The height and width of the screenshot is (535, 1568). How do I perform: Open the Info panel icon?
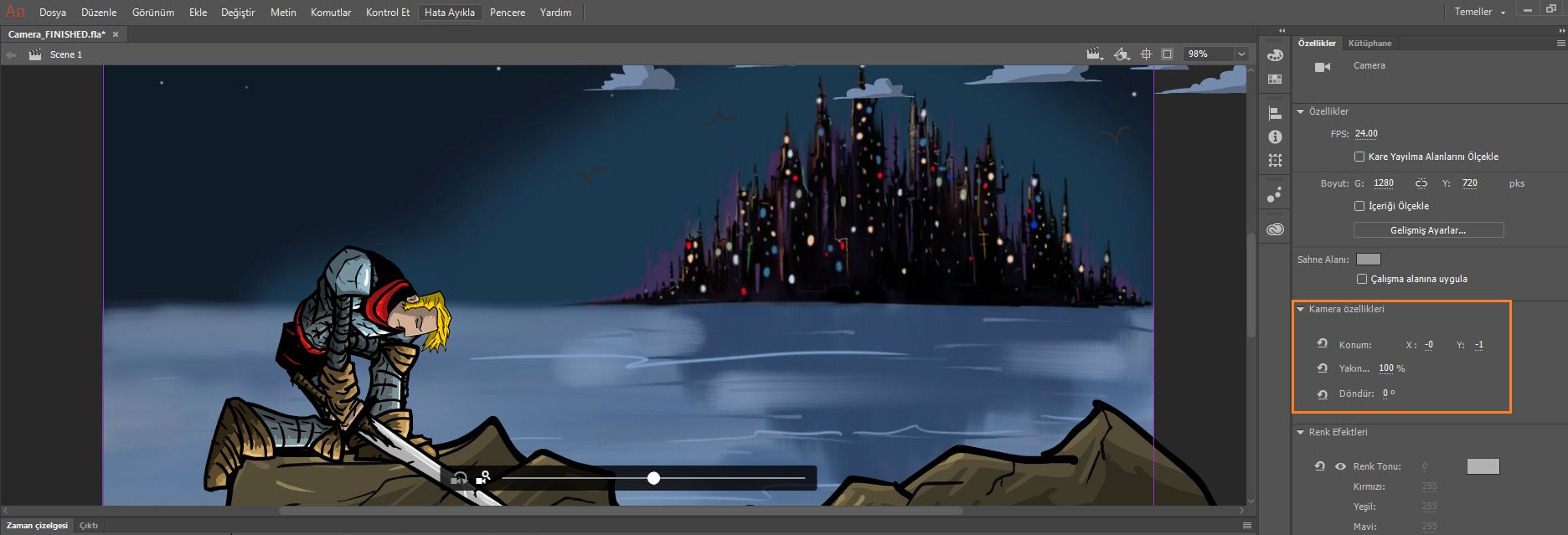pyautogui.click(x=1275, y=136)
